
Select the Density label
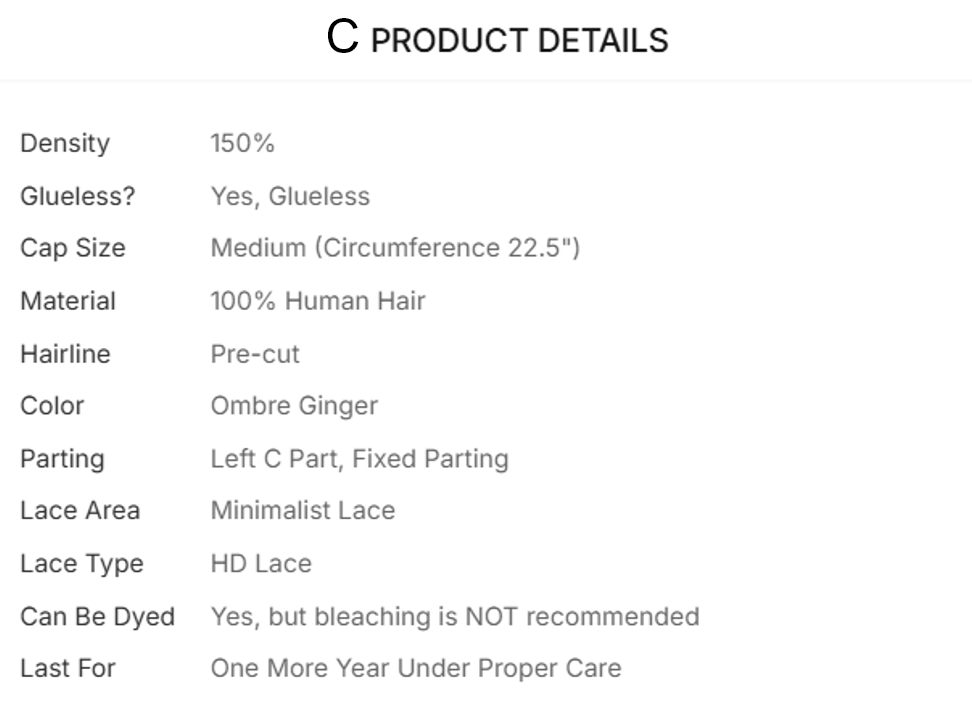65,143
